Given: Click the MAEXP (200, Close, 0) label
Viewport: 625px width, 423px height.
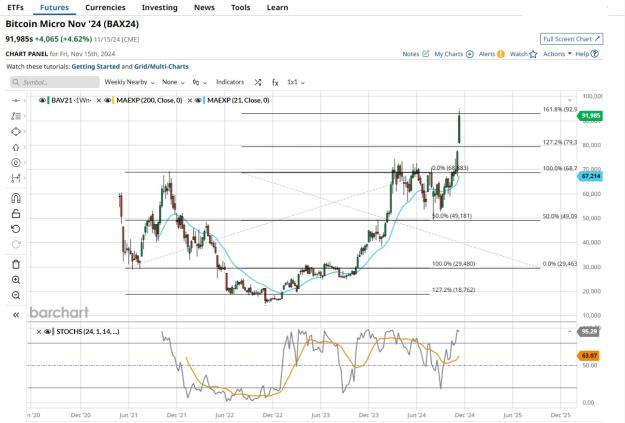Looking at the screenshot, I should pyautogui.click(x=149, y=100).
